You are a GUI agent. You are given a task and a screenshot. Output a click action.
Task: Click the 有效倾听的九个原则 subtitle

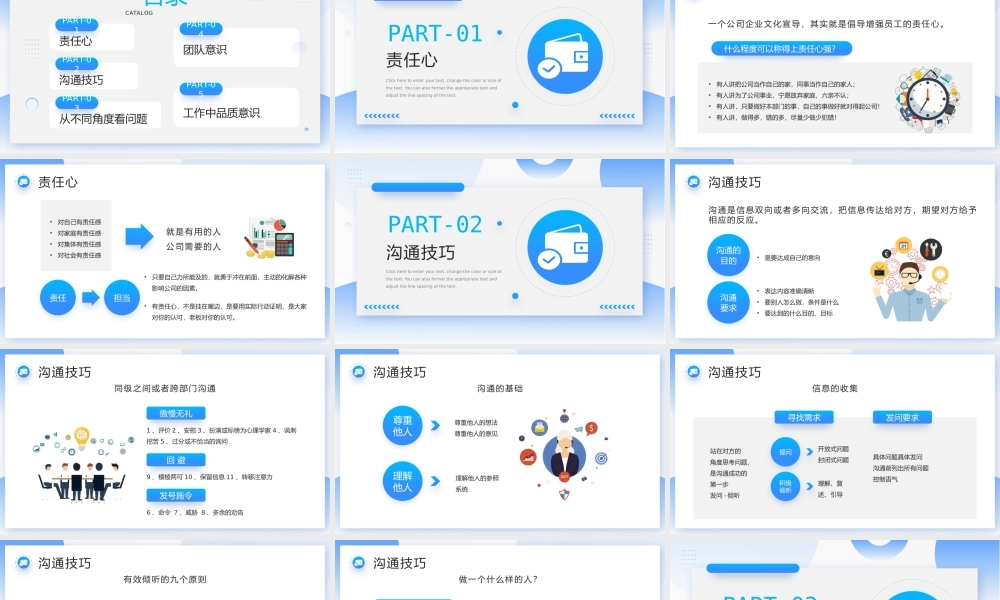pos(165,580)
